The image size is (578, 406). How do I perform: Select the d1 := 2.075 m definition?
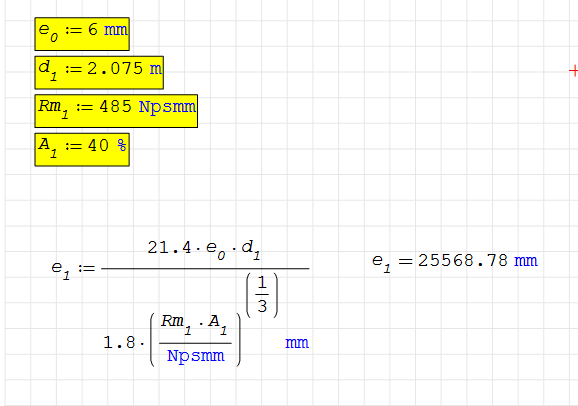pos(99,73)
